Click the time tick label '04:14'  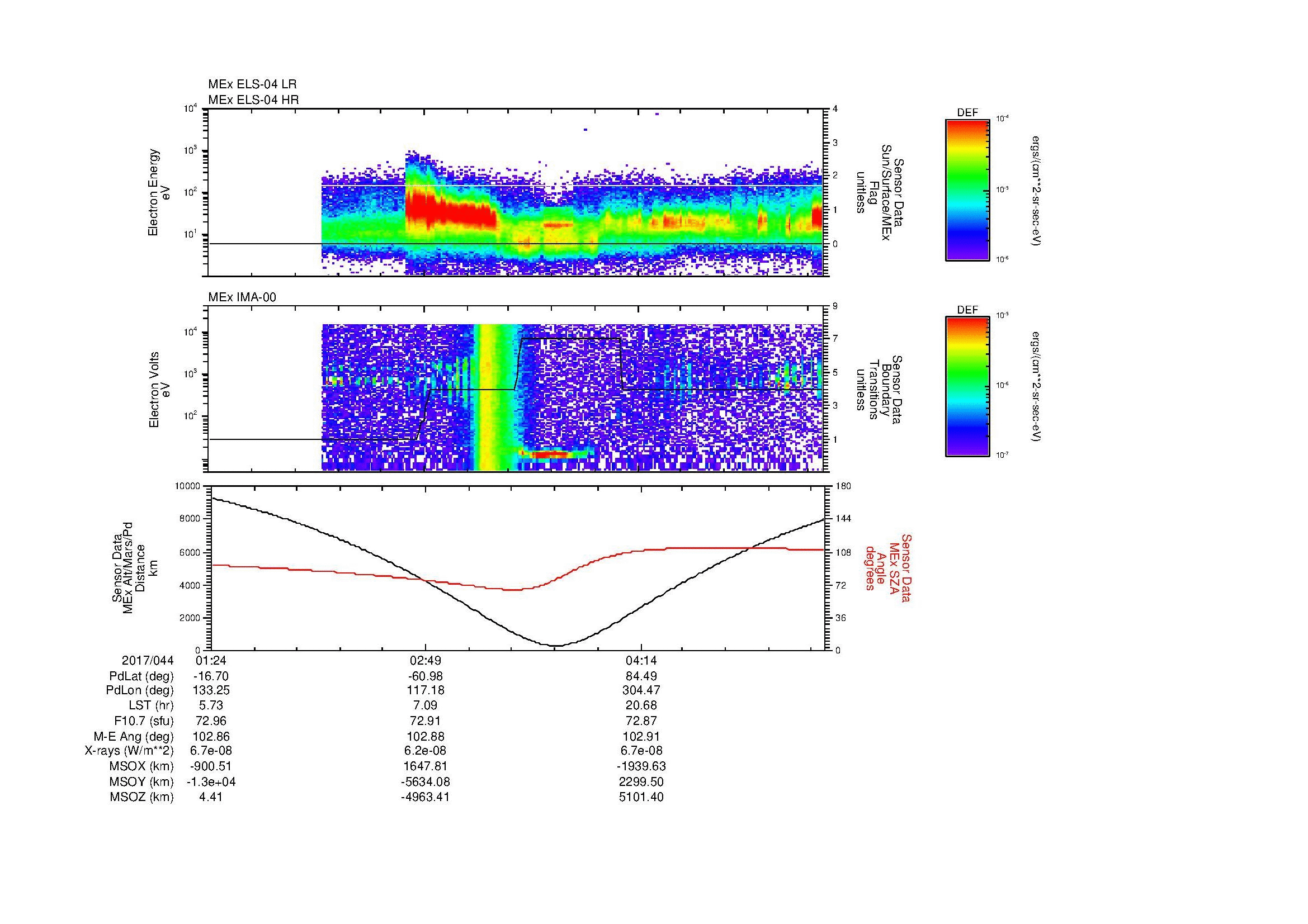[x=641, y=660]
